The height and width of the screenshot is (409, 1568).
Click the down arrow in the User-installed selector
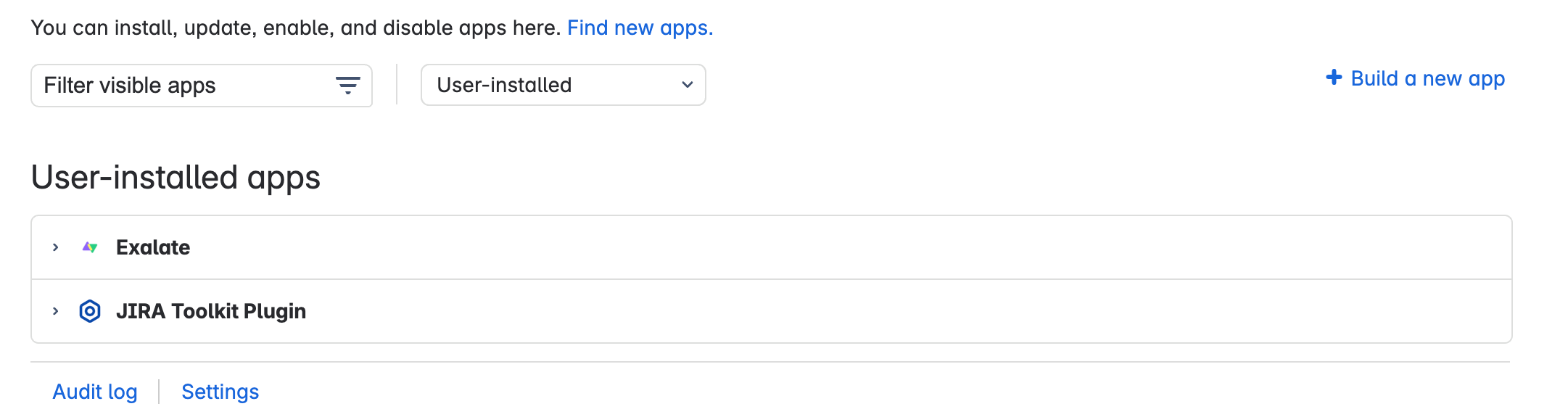687,85
